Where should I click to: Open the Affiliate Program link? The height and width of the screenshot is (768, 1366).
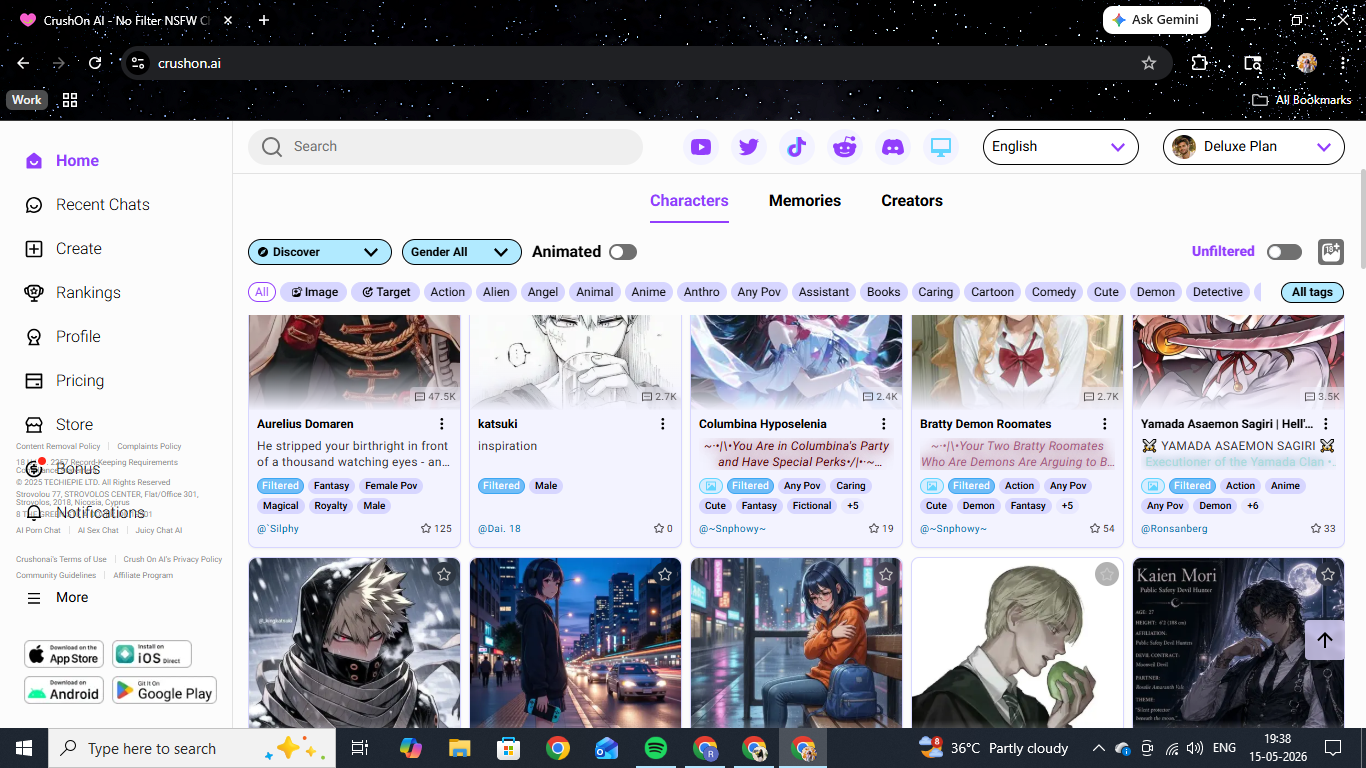pos(143,576)
